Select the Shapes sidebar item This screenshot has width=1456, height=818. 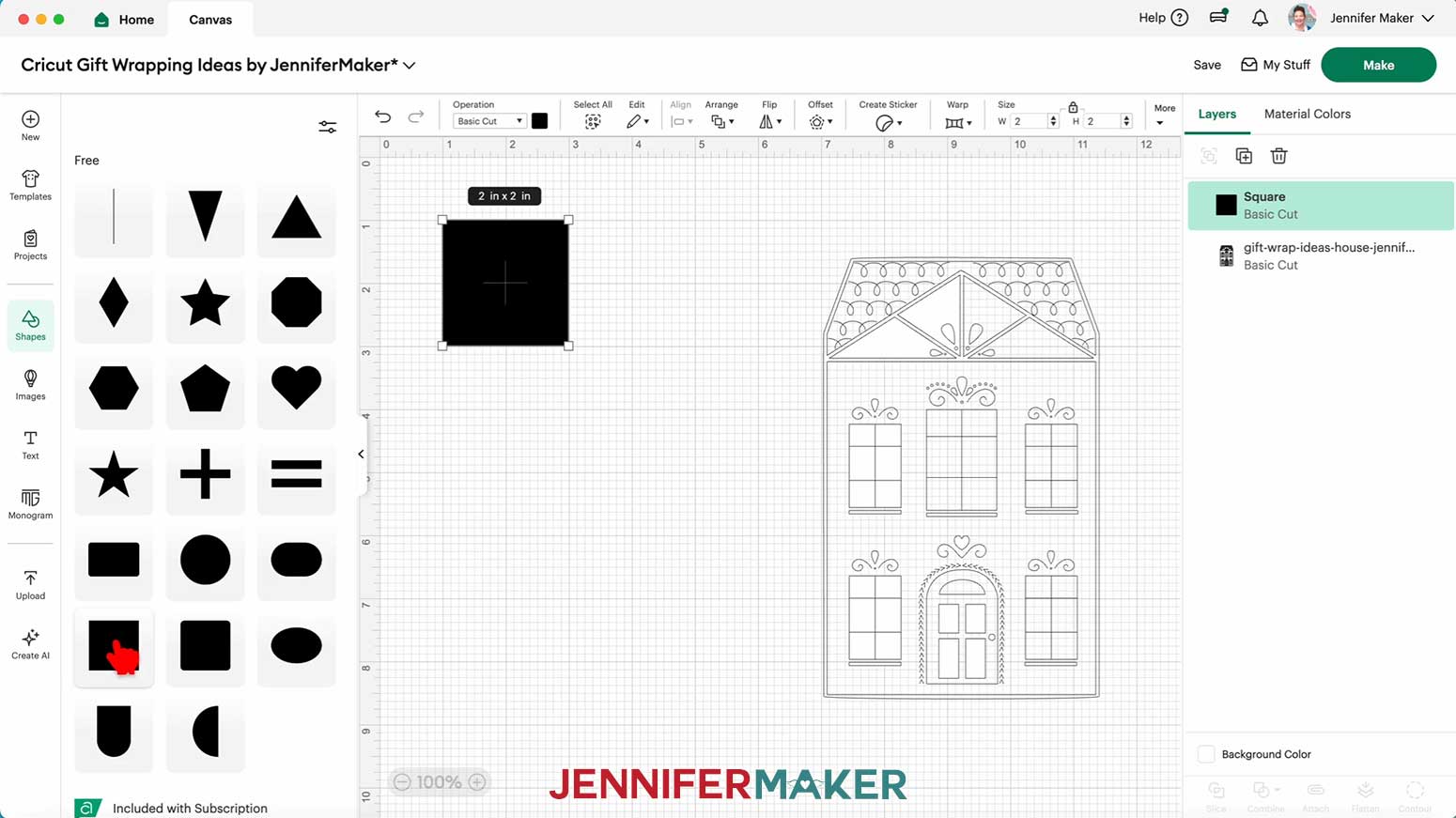(30, 325)
